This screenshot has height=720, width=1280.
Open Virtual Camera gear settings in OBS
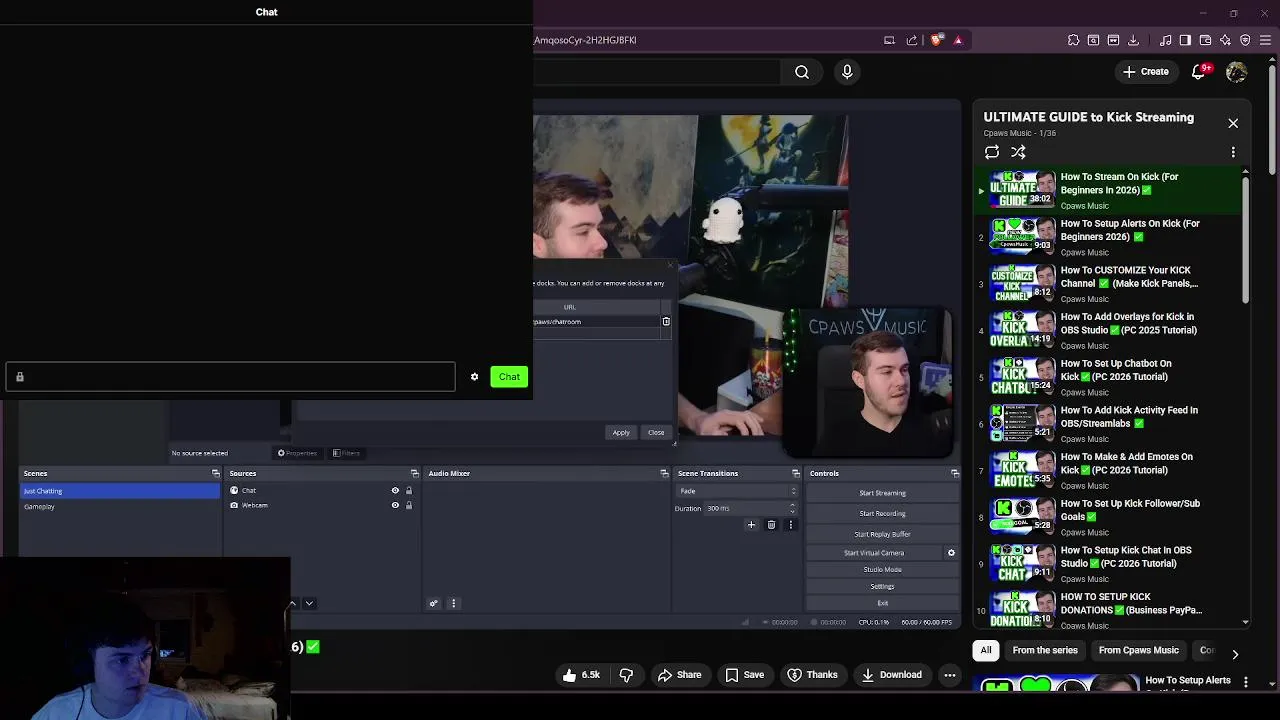click(x=951, y=552)
